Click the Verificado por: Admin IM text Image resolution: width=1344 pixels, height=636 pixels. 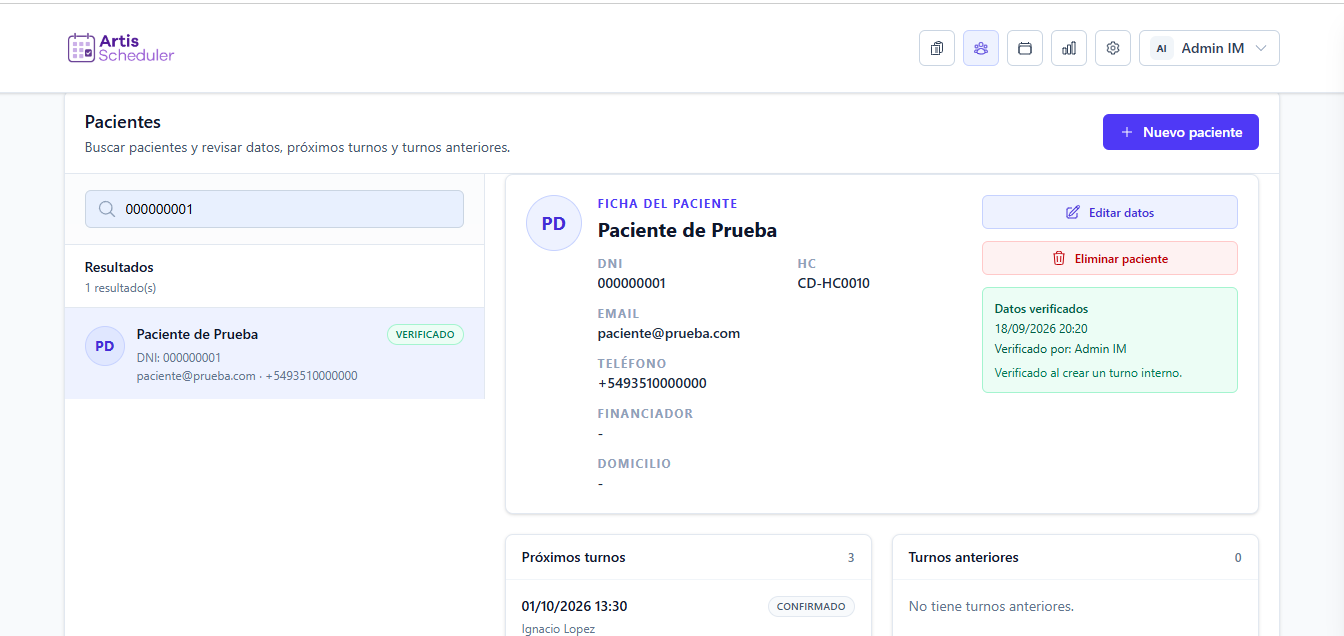1061,349
